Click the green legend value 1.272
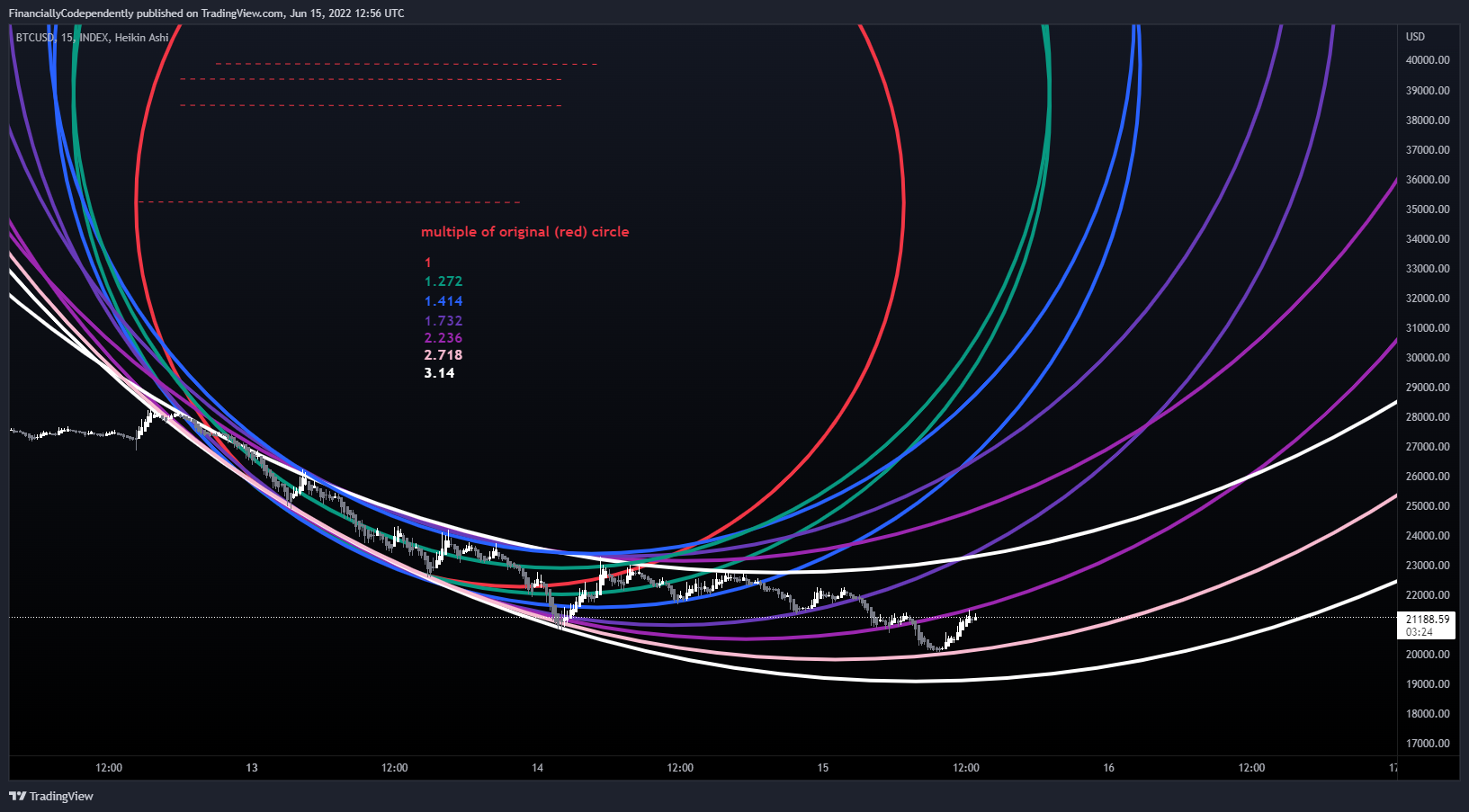The image size is (1469, 812). click(x=443, y=281)
